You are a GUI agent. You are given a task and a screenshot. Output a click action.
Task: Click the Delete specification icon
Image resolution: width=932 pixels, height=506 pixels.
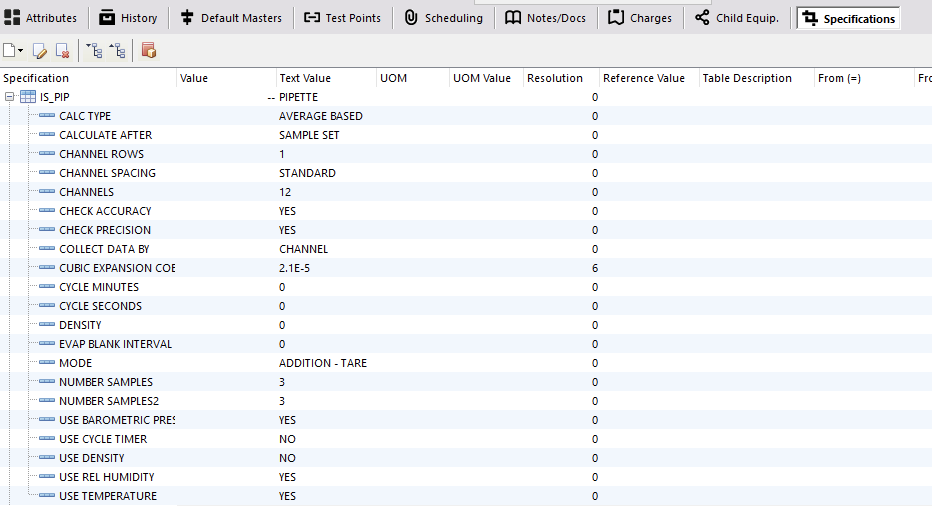pos(62,50)
